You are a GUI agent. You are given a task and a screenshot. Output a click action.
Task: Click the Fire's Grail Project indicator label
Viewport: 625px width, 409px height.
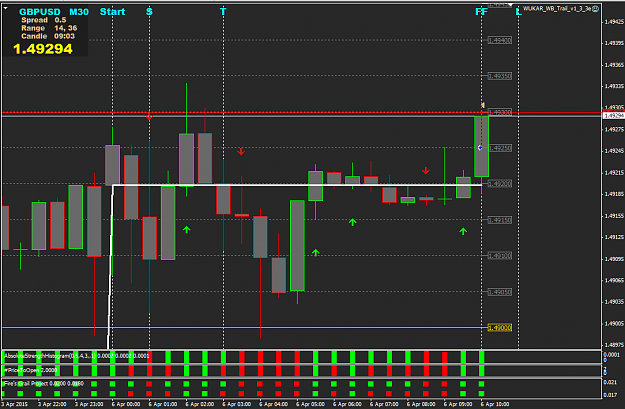(44, 383)
